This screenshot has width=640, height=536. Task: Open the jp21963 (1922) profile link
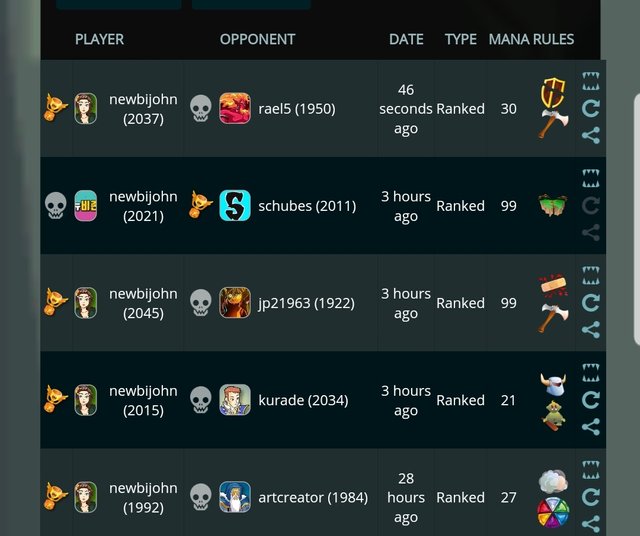coord(307,303)
